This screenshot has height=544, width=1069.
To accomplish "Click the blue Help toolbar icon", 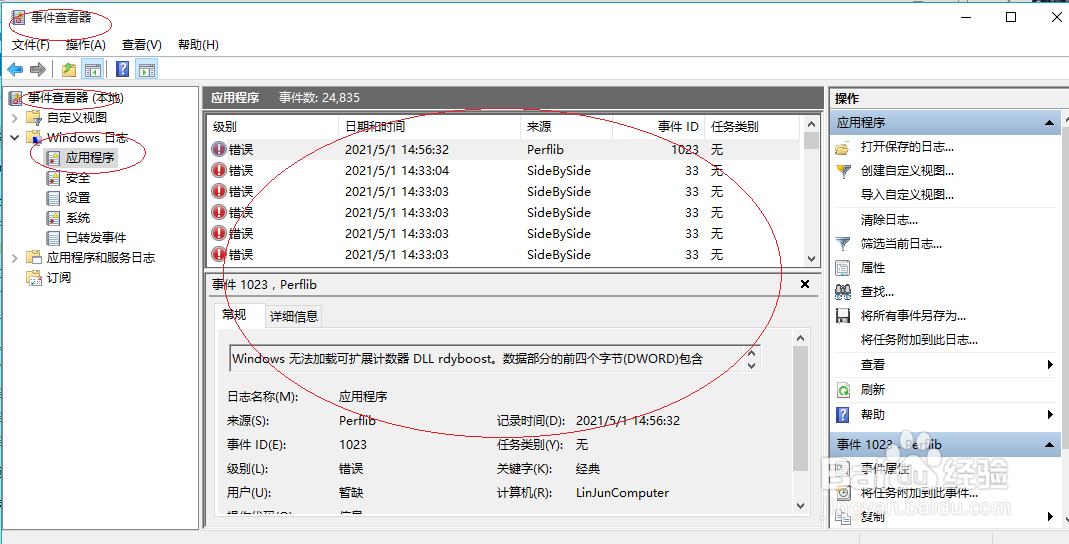I will pos(123,69).
